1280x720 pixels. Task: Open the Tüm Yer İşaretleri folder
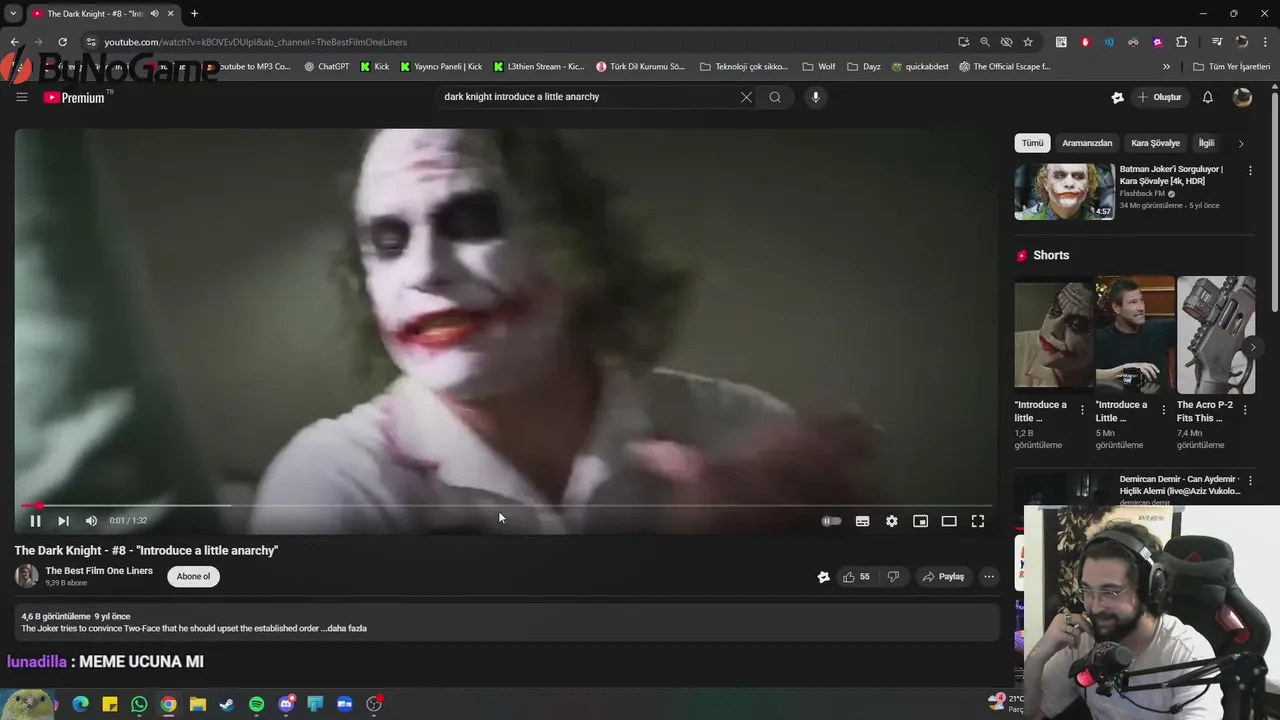(1232, 67)
